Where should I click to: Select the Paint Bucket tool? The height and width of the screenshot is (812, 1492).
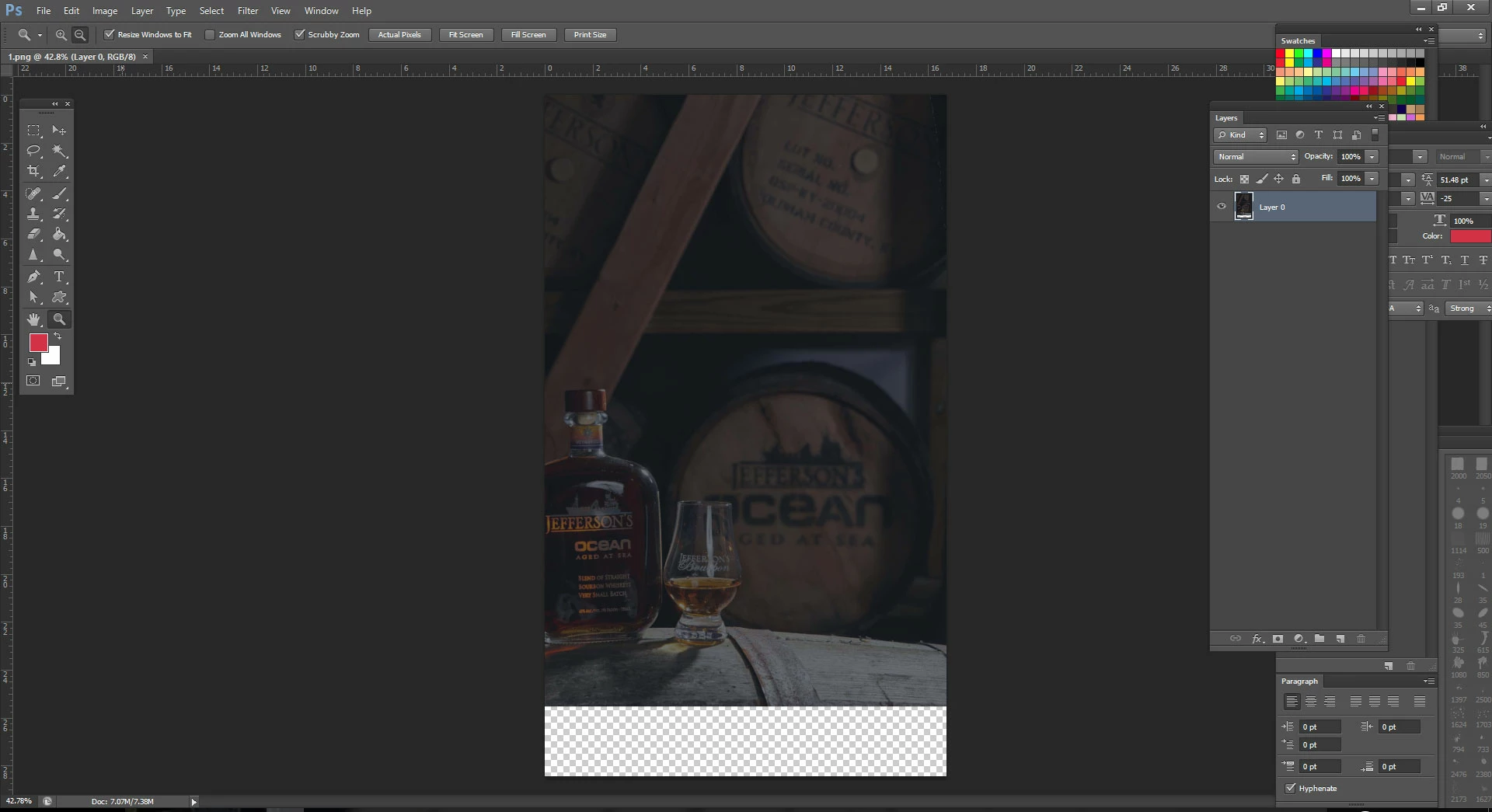tap(59, 234)
